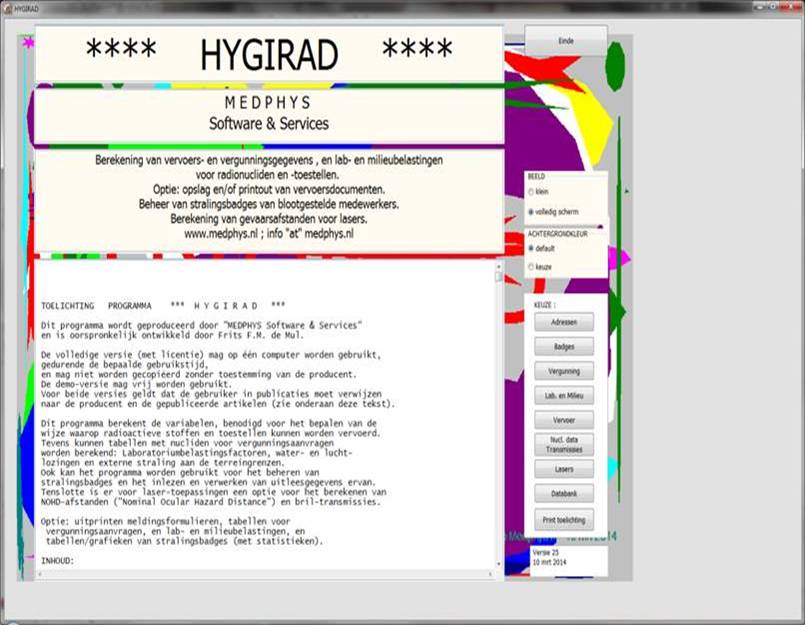Click the 'INHOUD:' line in the text

[58, 561]
